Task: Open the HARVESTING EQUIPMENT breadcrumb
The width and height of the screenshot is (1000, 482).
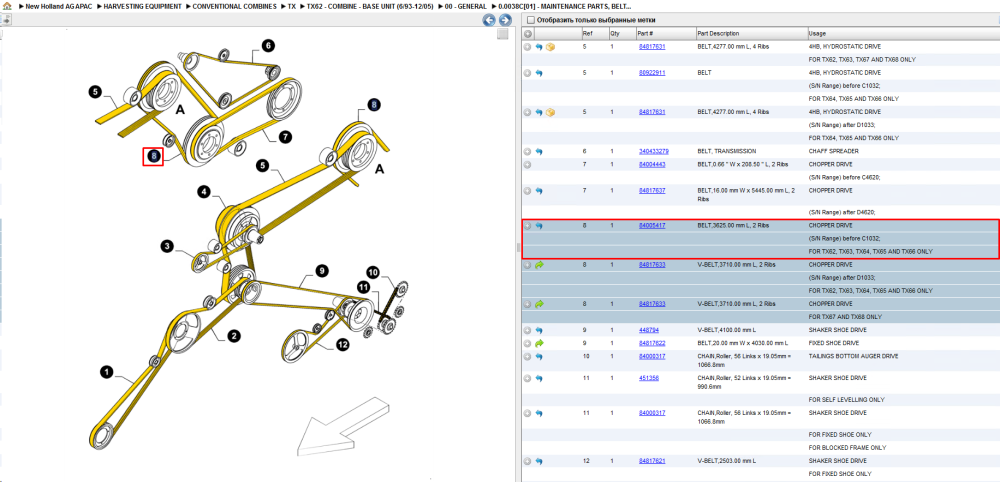Action: click(x=141, y=6)
